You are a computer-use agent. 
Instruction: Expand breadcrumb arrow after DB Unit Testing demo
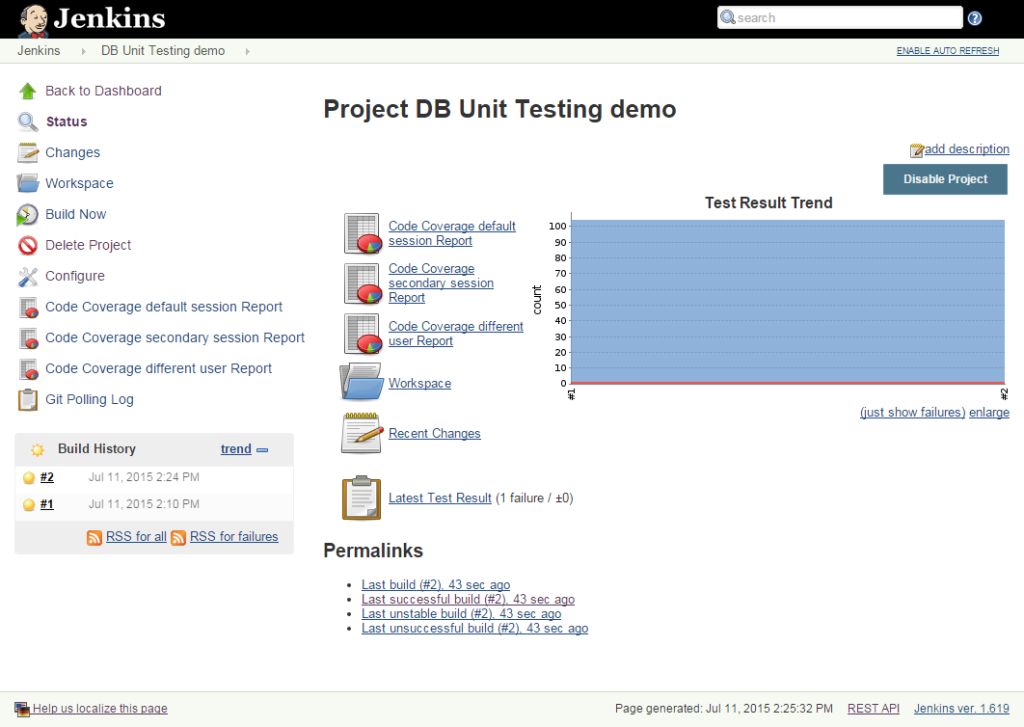click(x=248, y=51)
